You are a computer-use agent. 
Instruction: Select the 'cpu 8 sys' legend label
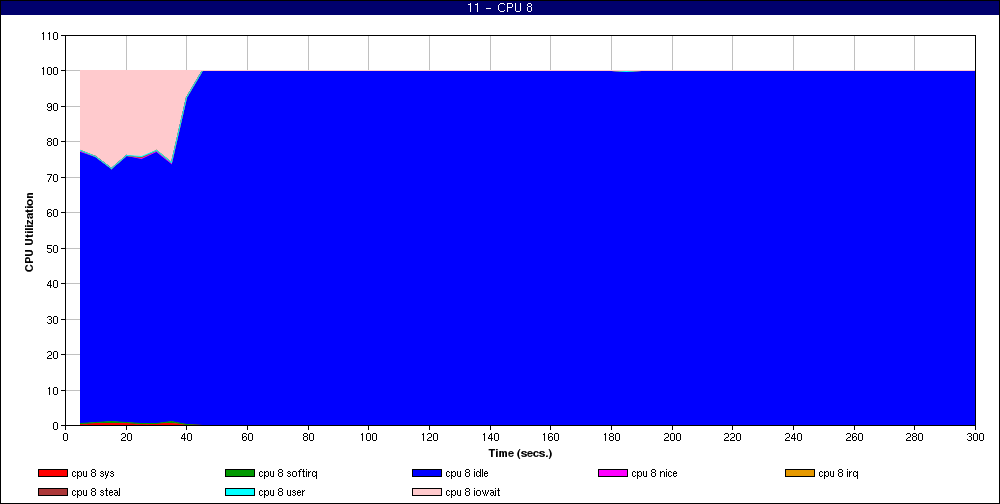coord(93,473)
